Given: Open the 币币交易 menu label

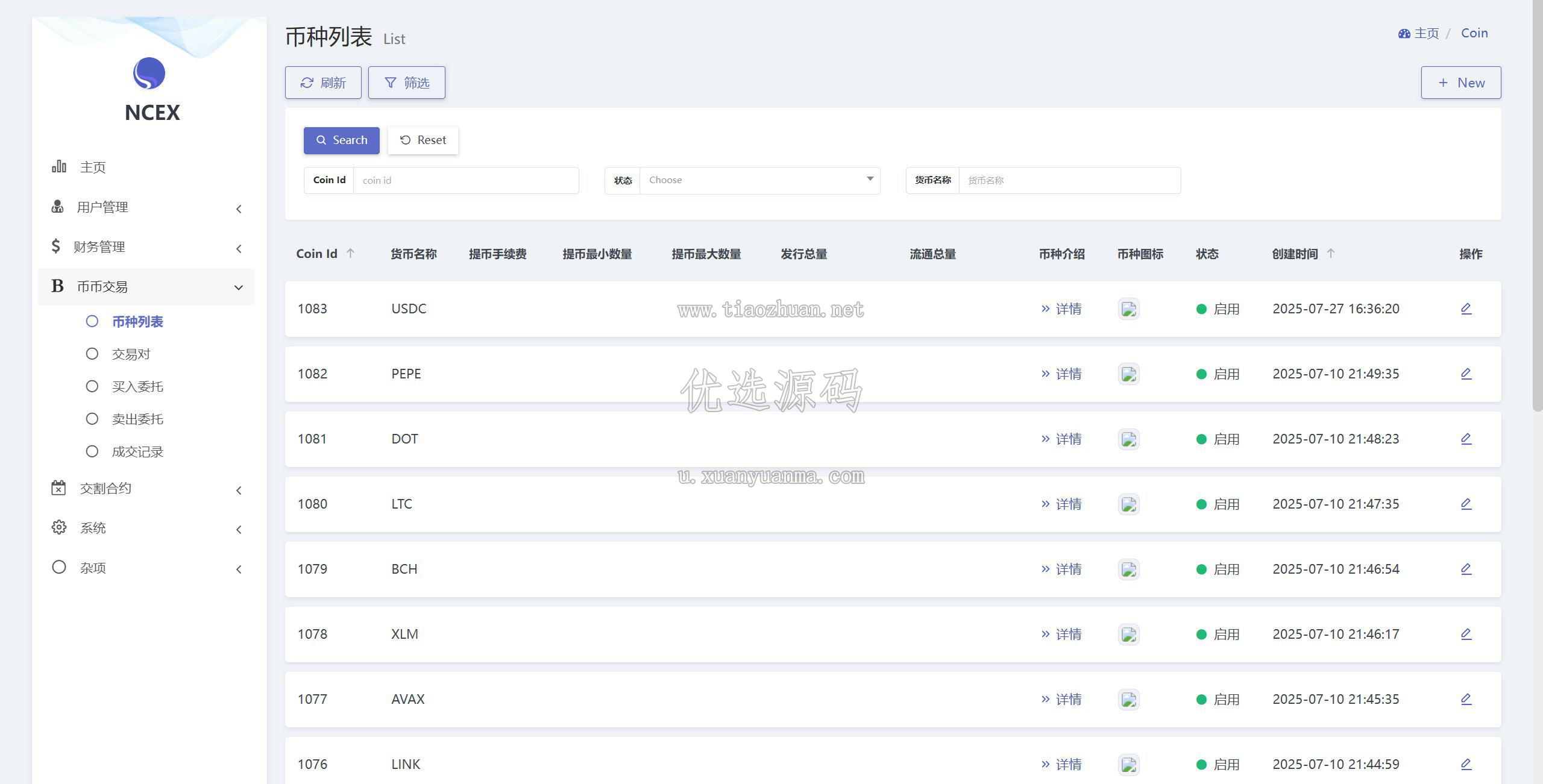Looking at the screenshot, I should (x=102, y=286).
